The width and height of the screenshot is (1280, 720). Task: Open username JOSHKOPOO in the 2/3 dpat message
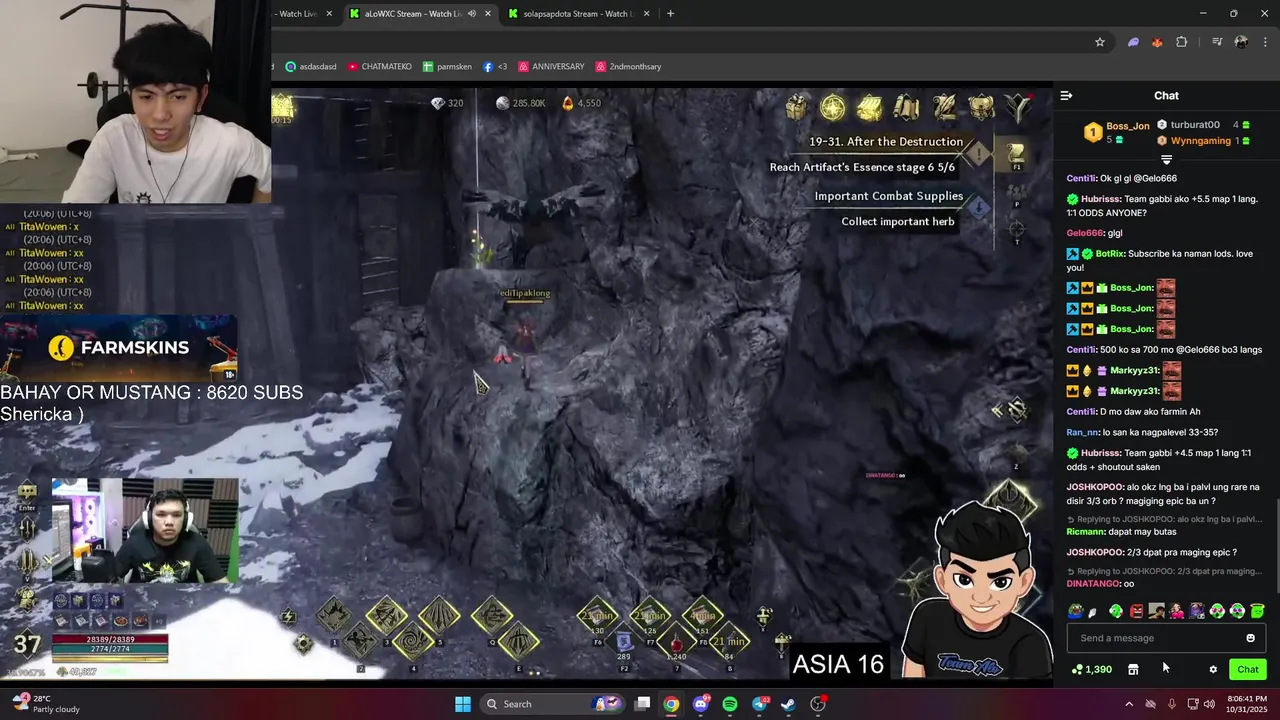click(1095, 552)
